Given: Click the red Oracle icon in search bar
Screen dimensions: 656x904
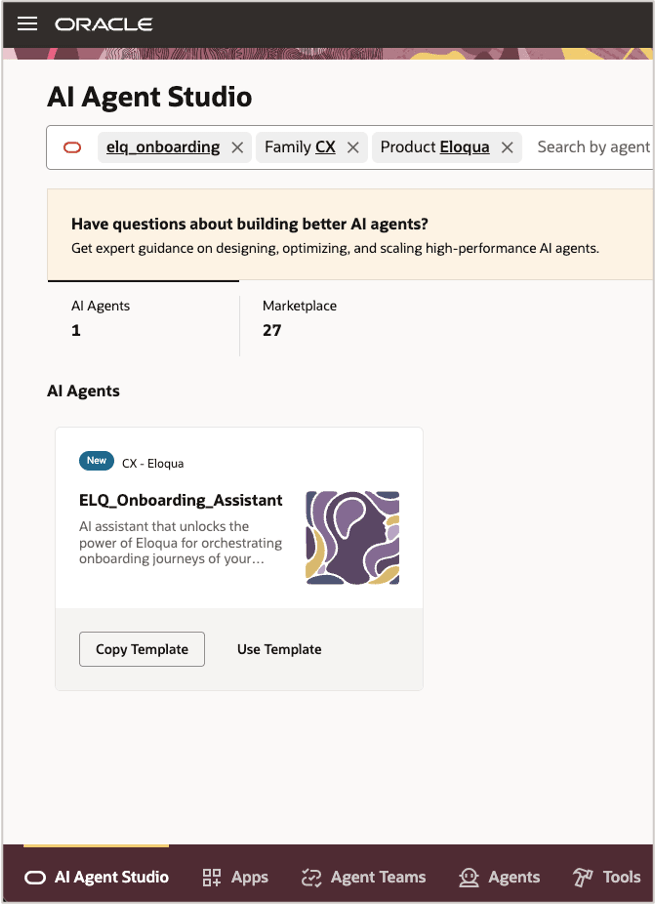Looking at the screenshot, I should click(x=72, y=148).
